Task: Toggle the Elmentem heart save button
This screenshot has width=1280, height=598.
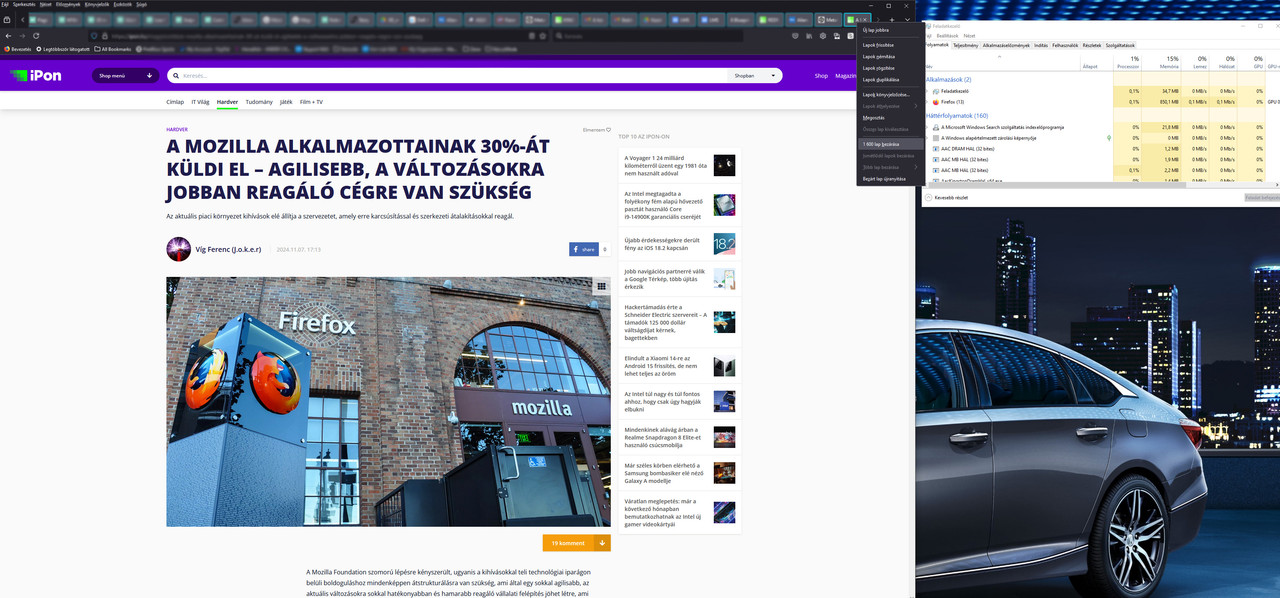Action: click(596, 130)
